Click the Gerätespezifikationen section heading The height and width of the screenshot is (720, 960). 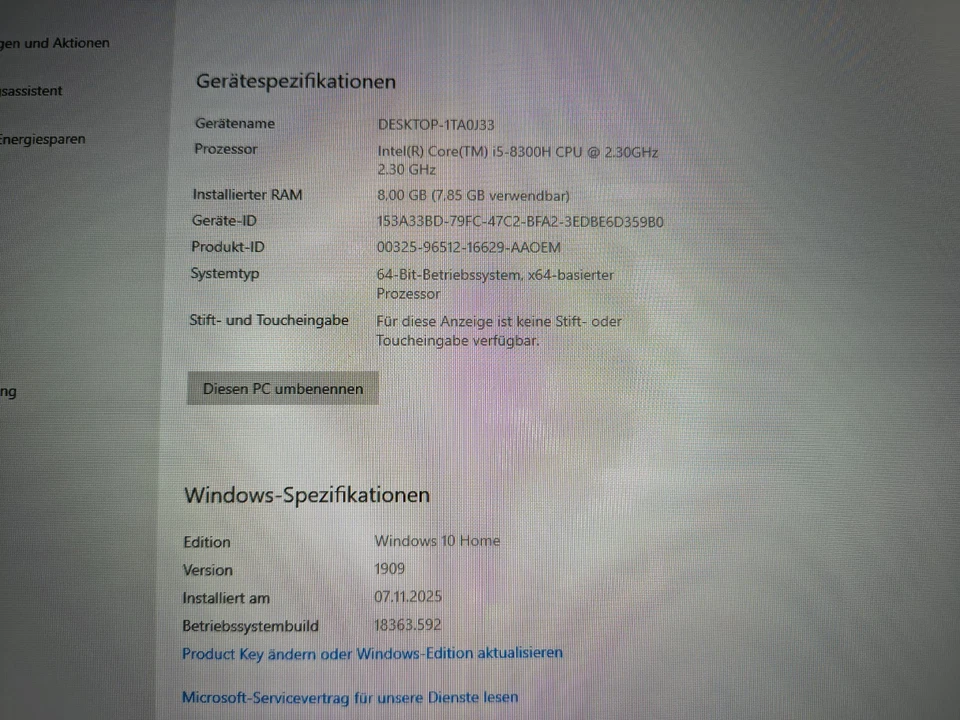coord(295,81)
